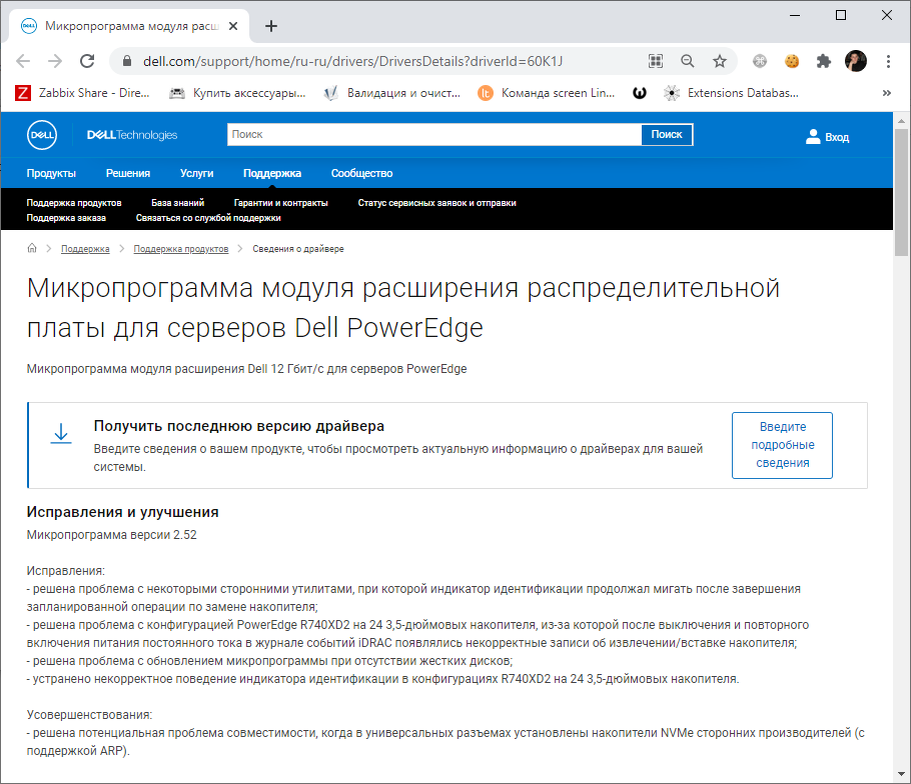Screen dimensions: 911x784
Task: Click the Вход sign-in link
Action: tap(827, 137)
